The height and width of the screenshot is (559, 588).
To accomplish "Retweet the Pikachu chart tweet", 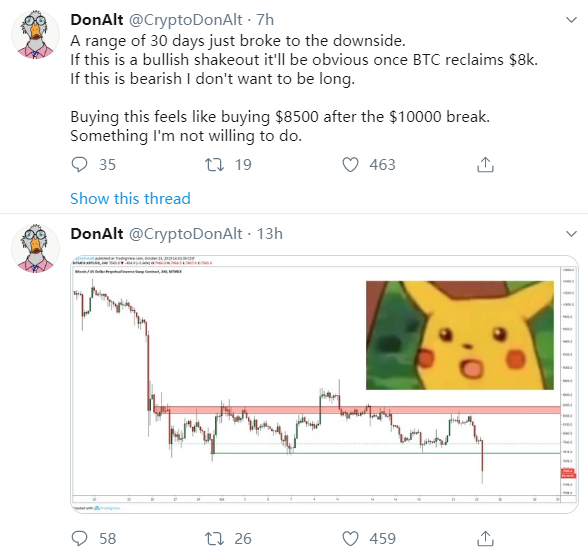I will [x=214, y=538].
